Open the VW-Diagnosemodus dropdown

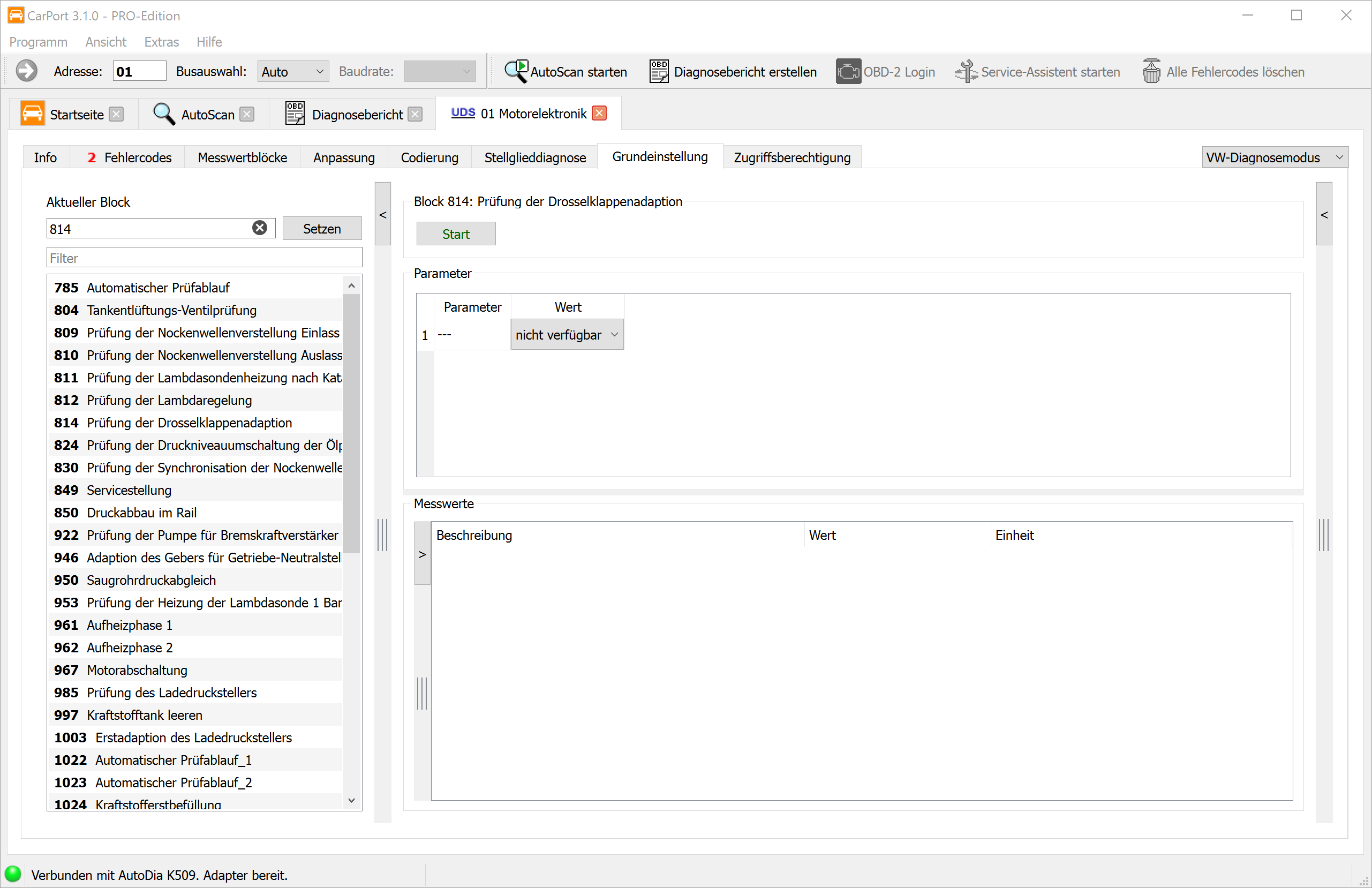[x=1275, y=157]
